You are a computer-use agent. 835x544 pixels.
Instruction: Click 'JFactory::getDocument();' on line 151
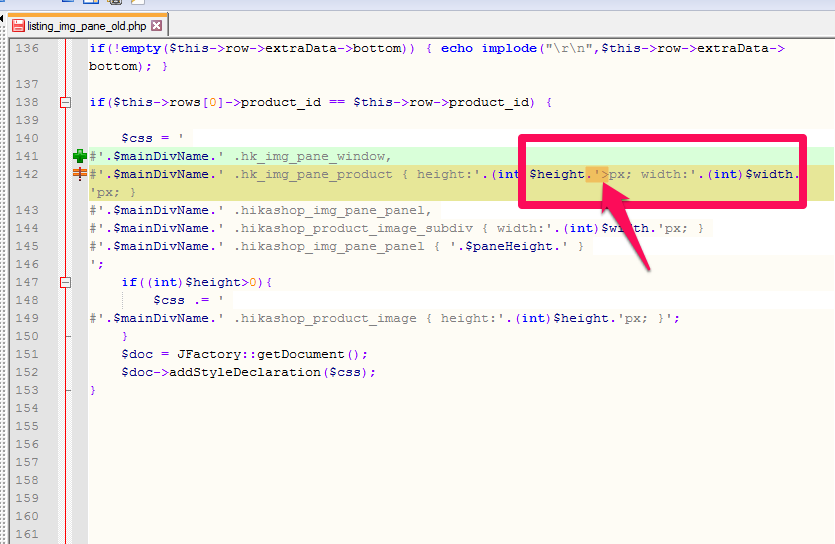[x=272, y=355]
